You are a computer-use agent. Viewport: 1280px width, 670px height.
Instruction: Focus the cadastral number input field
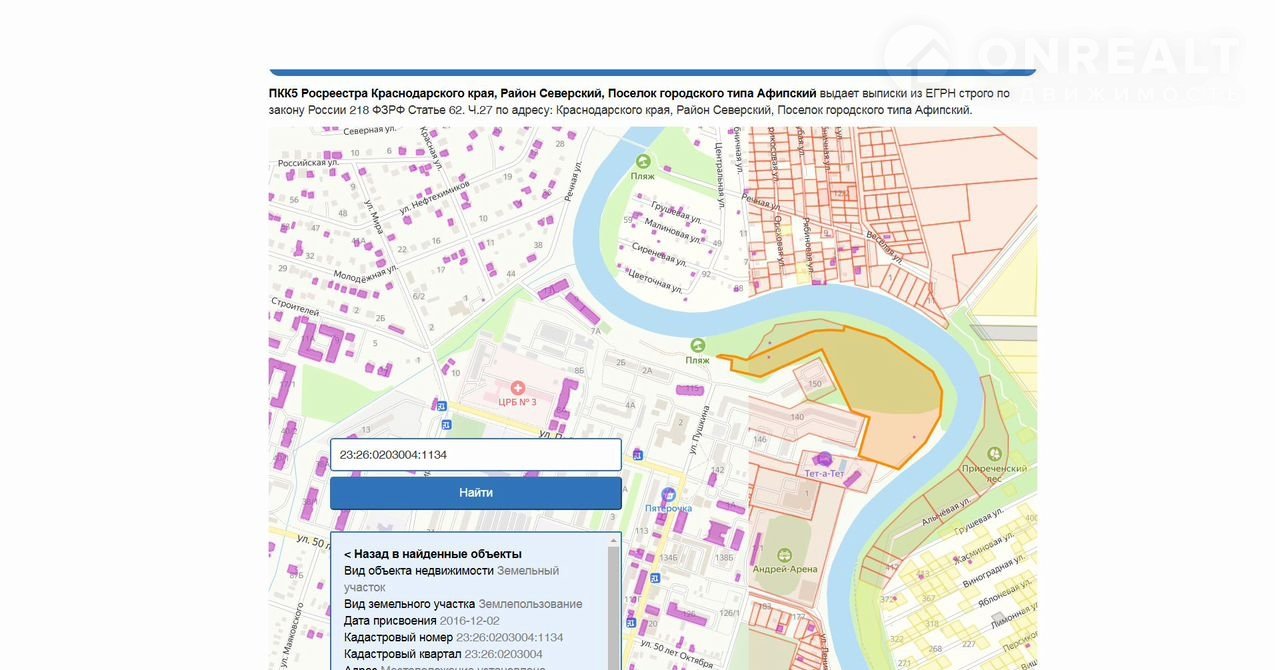pyautogui.click(x=476, y=455)
